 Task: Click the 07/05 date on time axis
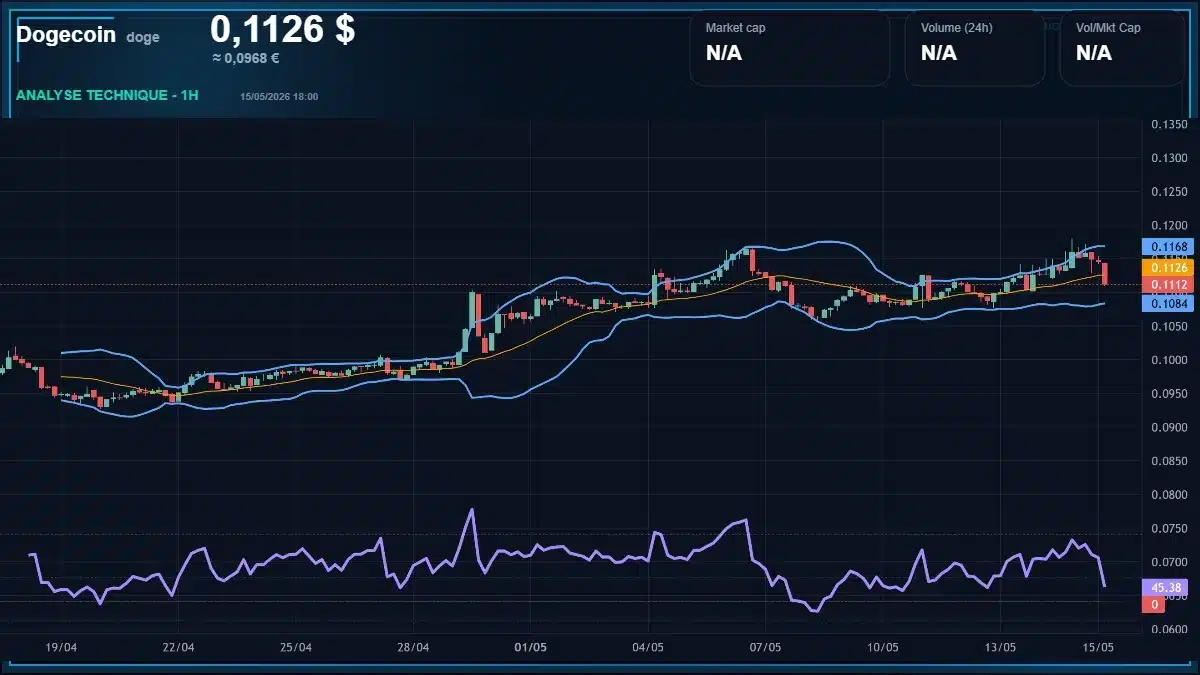coord(765,647)
